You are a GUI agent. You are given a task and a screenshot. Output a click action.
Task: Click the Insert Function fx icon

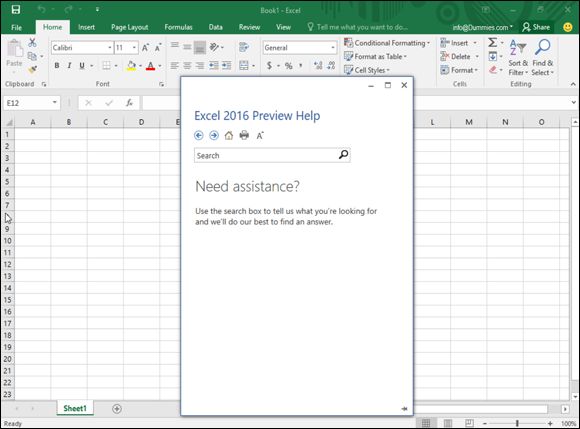coord(129,103)
